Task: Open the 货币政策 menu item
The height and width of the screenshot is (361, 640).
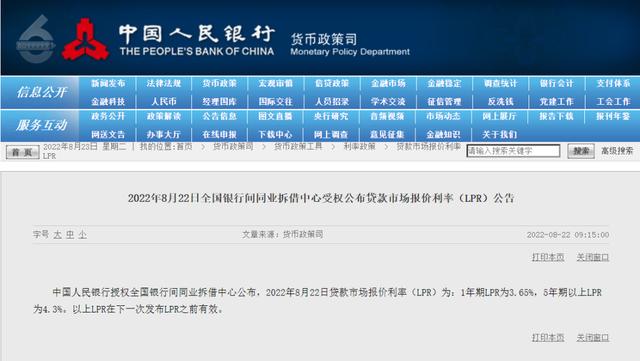Action: (x=220, y=83)
